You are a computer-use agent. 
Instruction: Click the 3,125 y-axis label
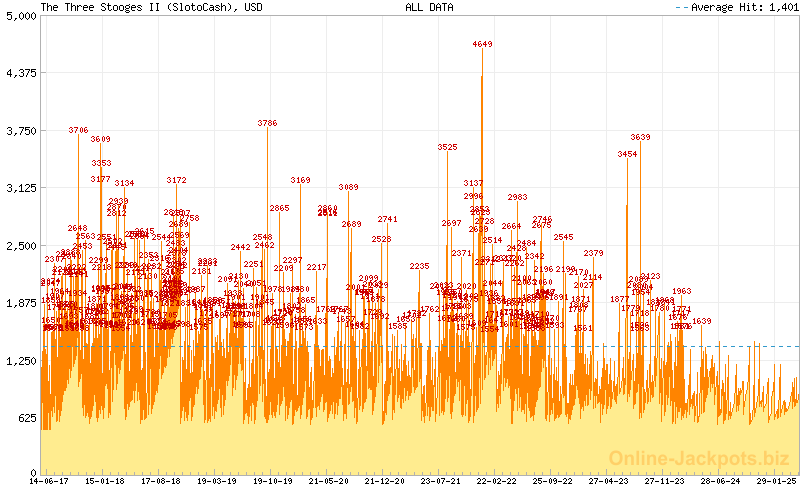coord(20,188)
